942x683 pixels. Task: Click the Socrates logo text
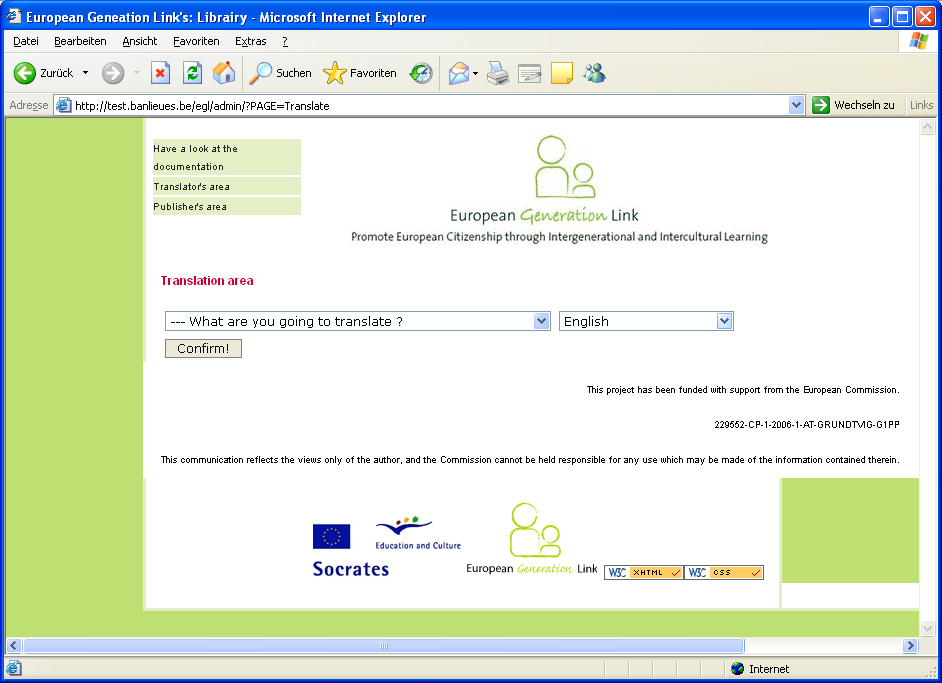tap(351, 569)
